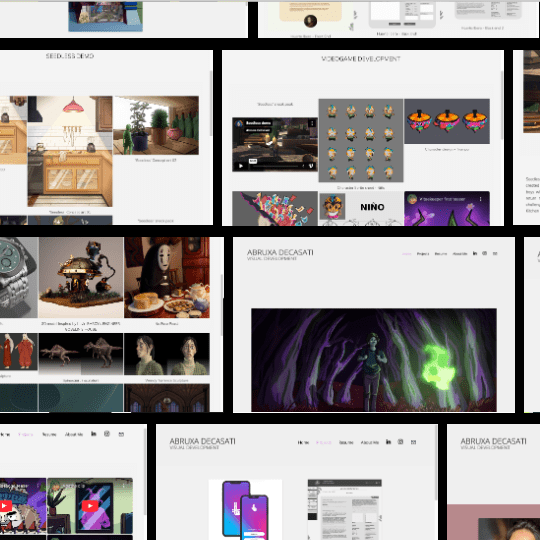Select the three trompo tops thumbnail

[447, 121]
